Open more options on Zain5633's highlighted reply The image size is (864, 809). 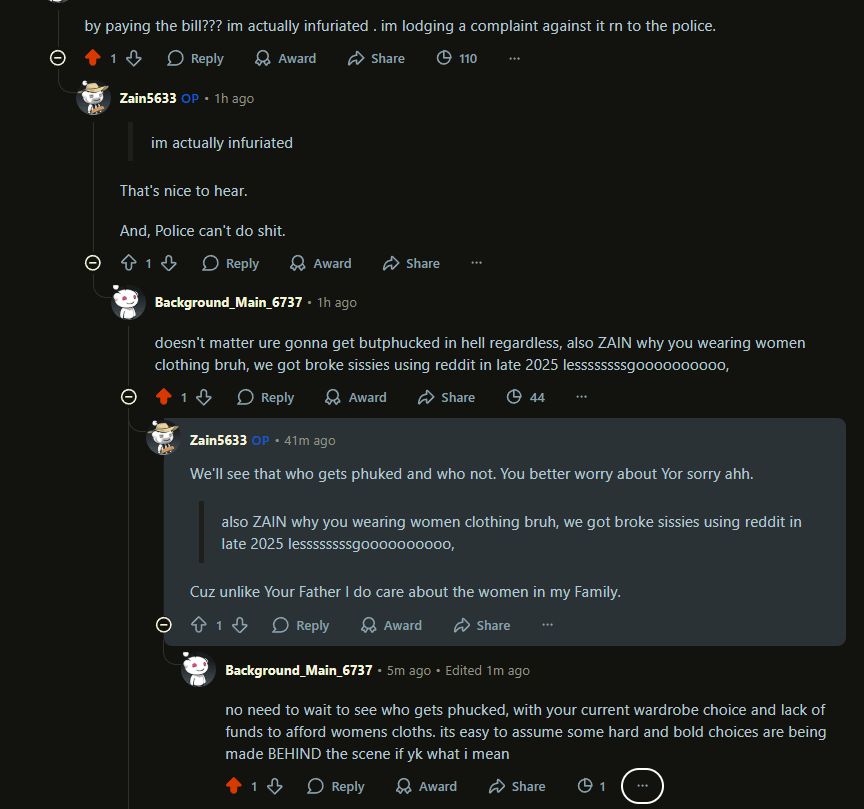coord(547,625)
